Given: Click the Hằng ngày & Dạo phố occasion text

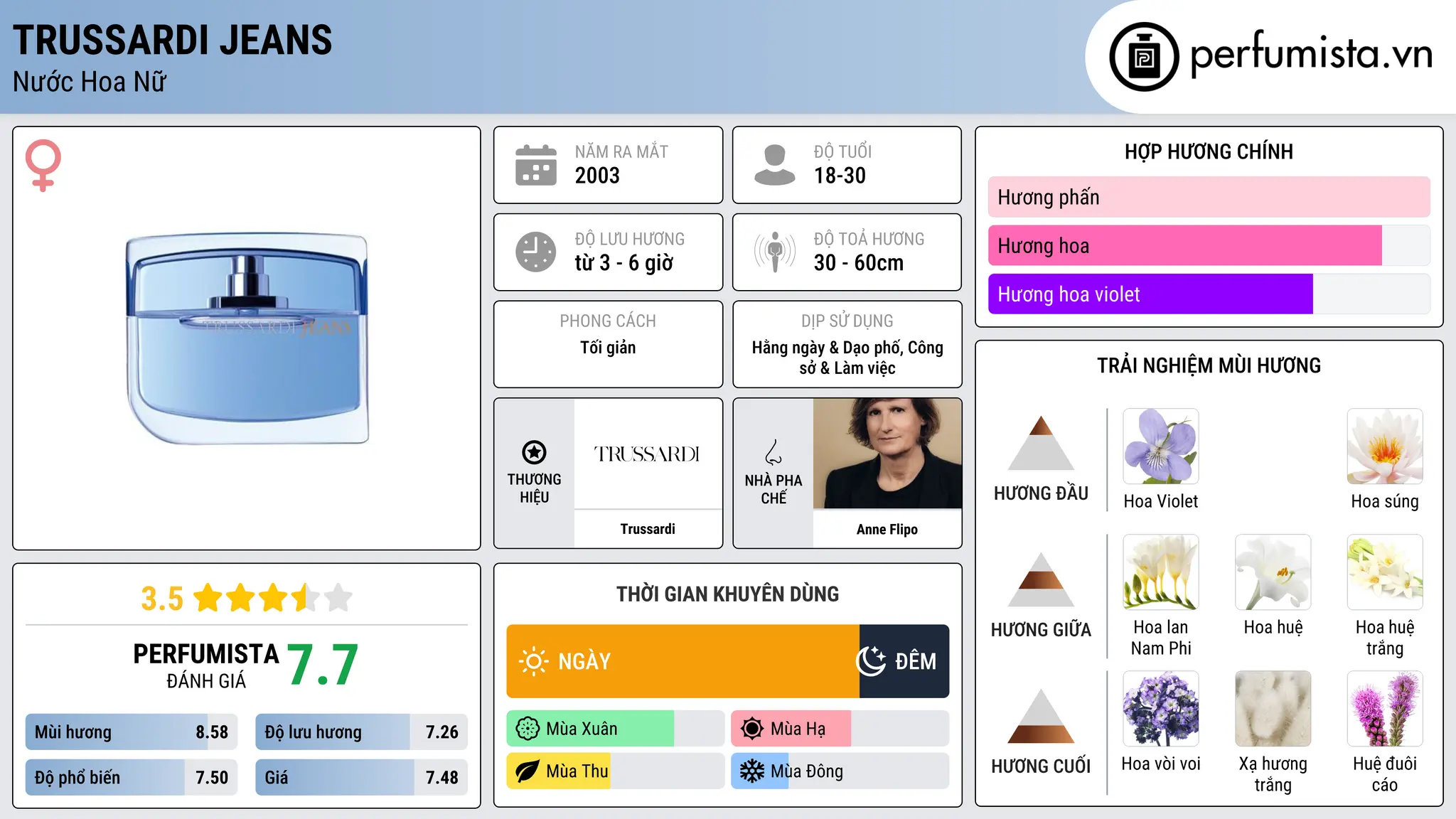Looking at the screenshot, I should coord(847,358).
